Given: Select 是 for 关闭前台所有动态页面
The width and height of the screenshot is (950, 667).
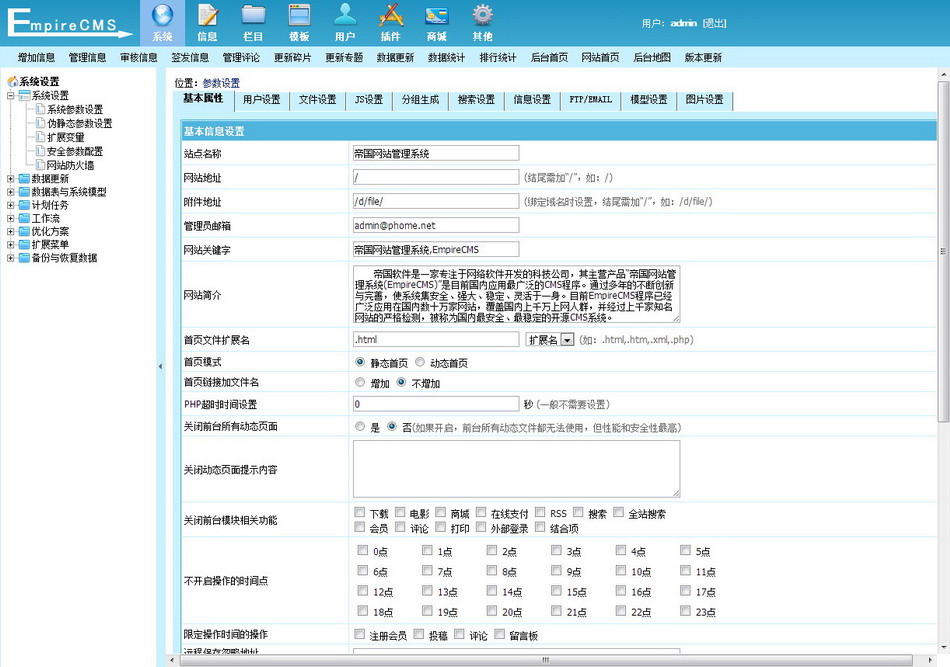Looking at the screenshot, I should coord(360,426).
